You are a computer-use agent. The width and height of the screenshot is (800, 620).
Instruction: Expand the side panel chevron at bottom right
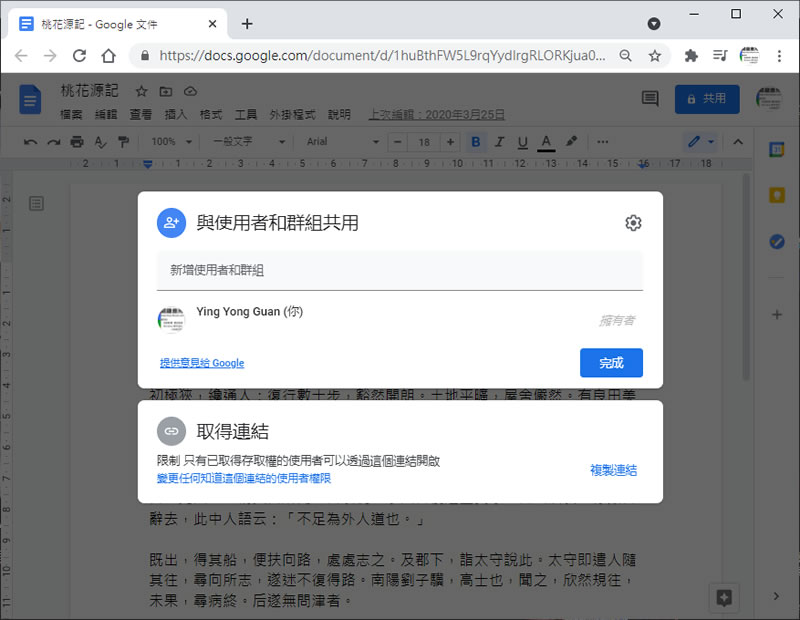point(776,596)
